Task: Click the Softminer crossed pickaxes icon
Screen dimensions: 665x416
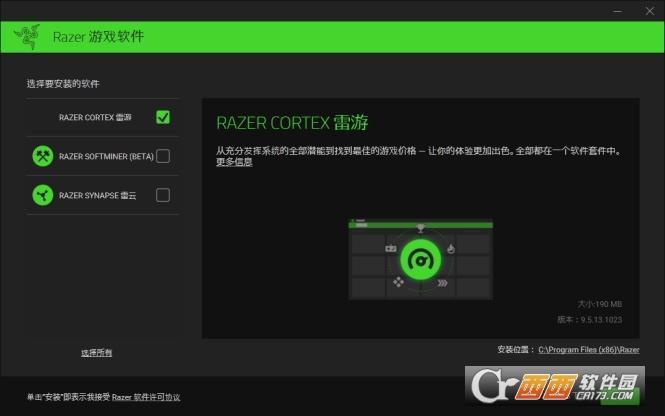Action: pyautogui.click(x=43, y=156)
